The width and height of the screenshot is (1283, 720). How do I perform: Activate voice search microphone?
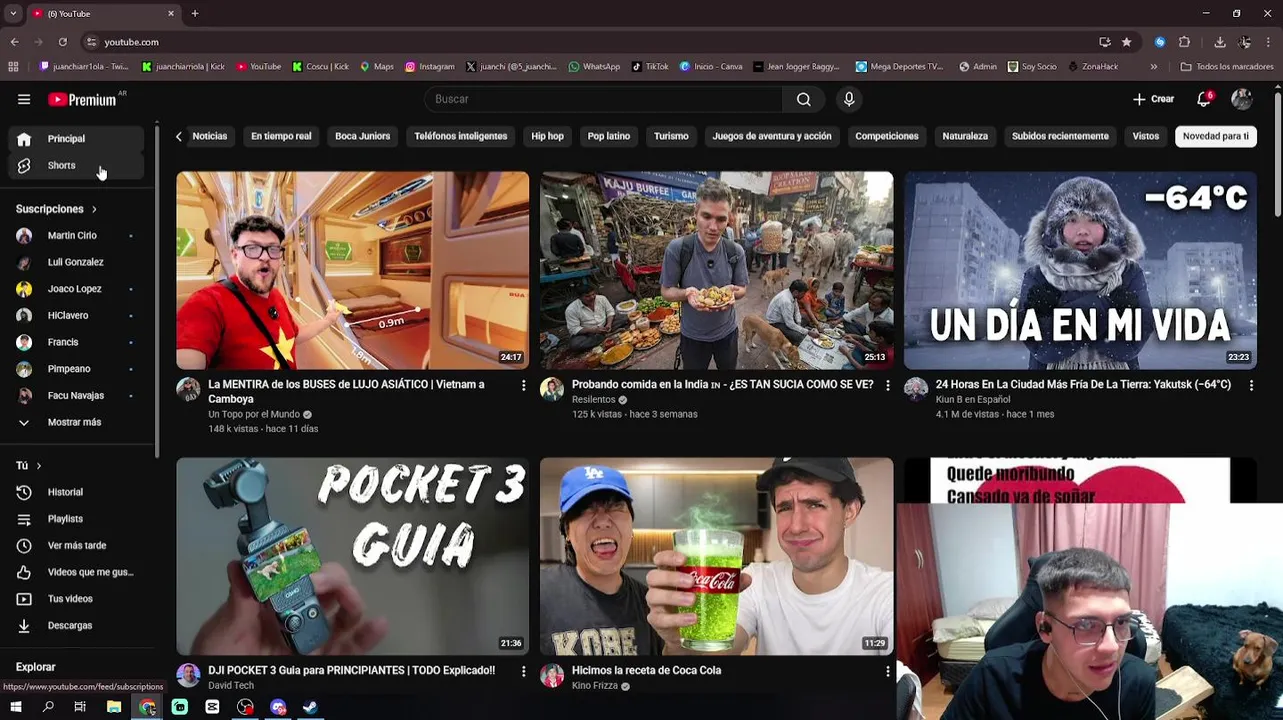coord(849,99)
